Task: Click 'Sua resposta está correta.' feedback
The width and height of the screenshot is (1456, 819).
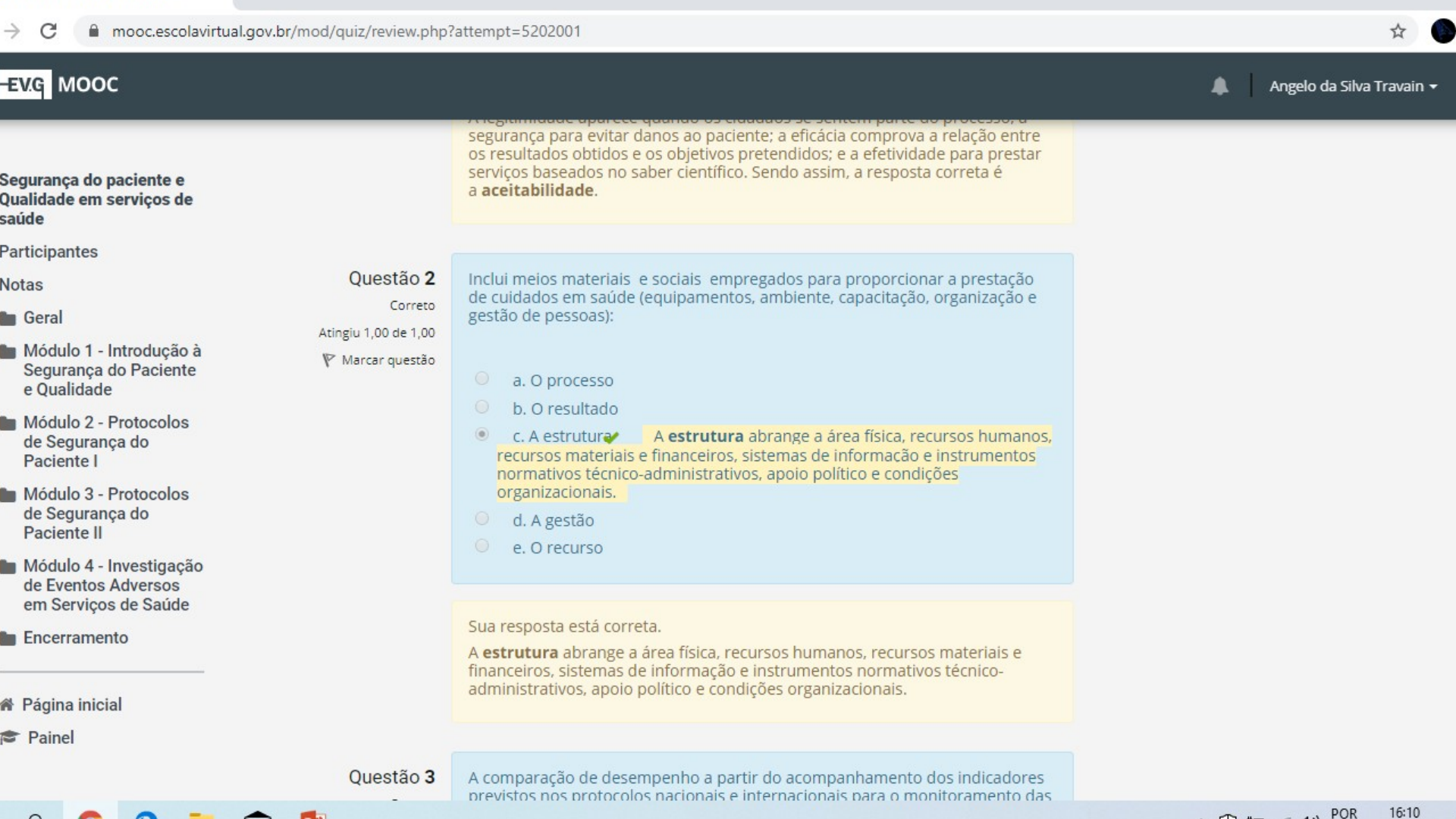Action: (564, 626)
